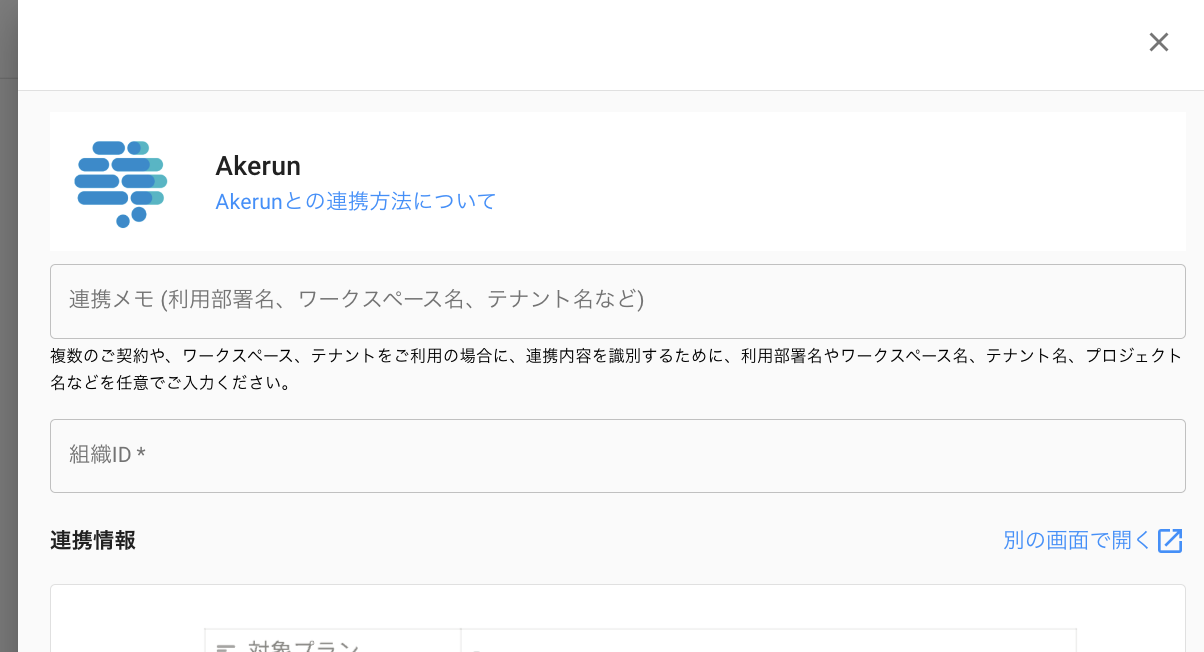The image size is (1204, 652).
Task: Click the Akerun title text
Action: coord(258,166)
